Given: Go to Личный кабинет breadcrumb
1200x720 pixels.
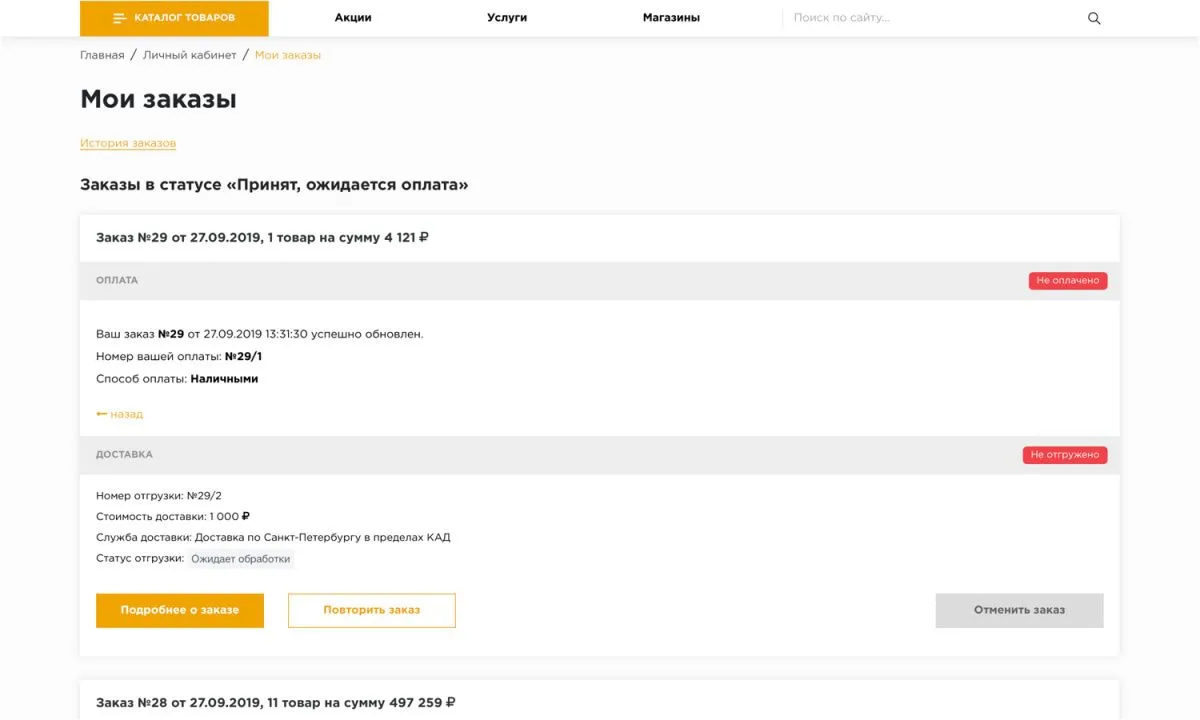Looking at the screenshot, I should coord(190,55).
